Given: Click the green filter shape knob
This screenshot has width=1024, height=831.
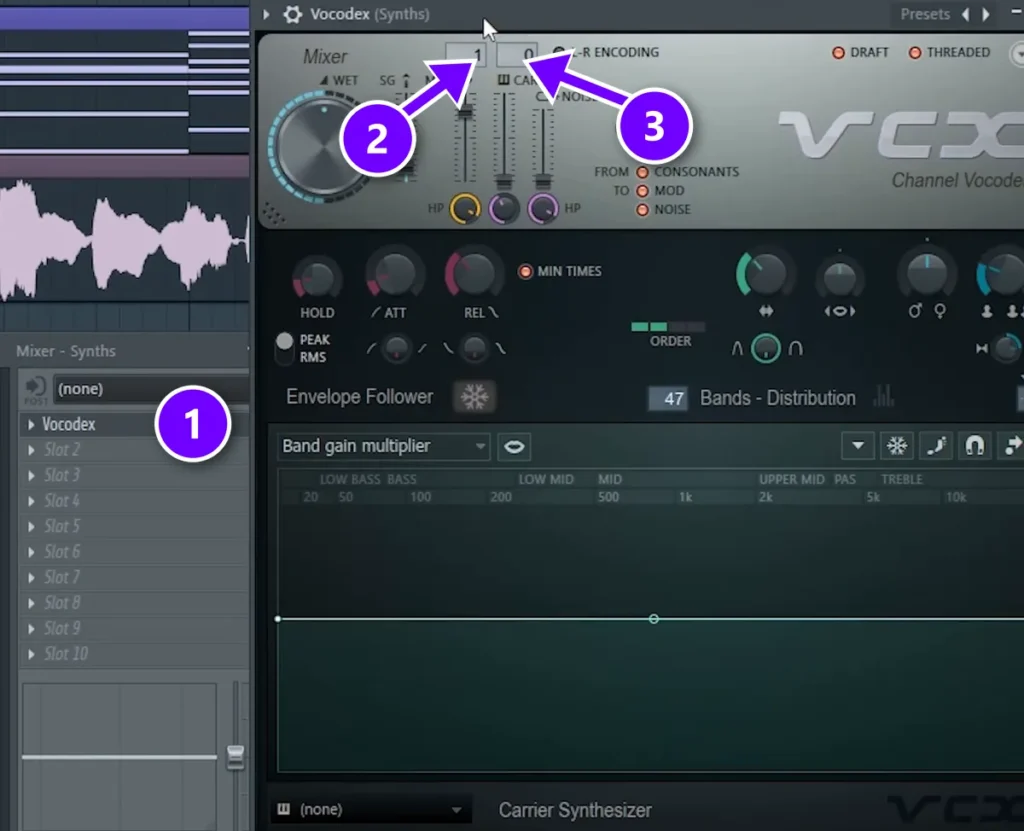Looking at the screenshot, I should (x=766, y=348).
